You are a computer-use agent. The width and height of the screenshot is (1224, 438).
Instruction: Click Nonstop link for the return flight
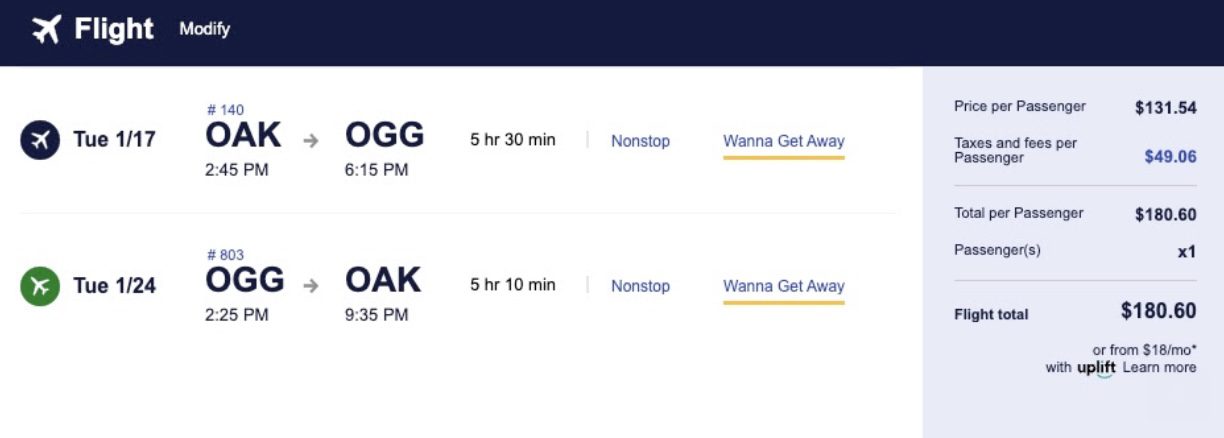pos(640,286)
